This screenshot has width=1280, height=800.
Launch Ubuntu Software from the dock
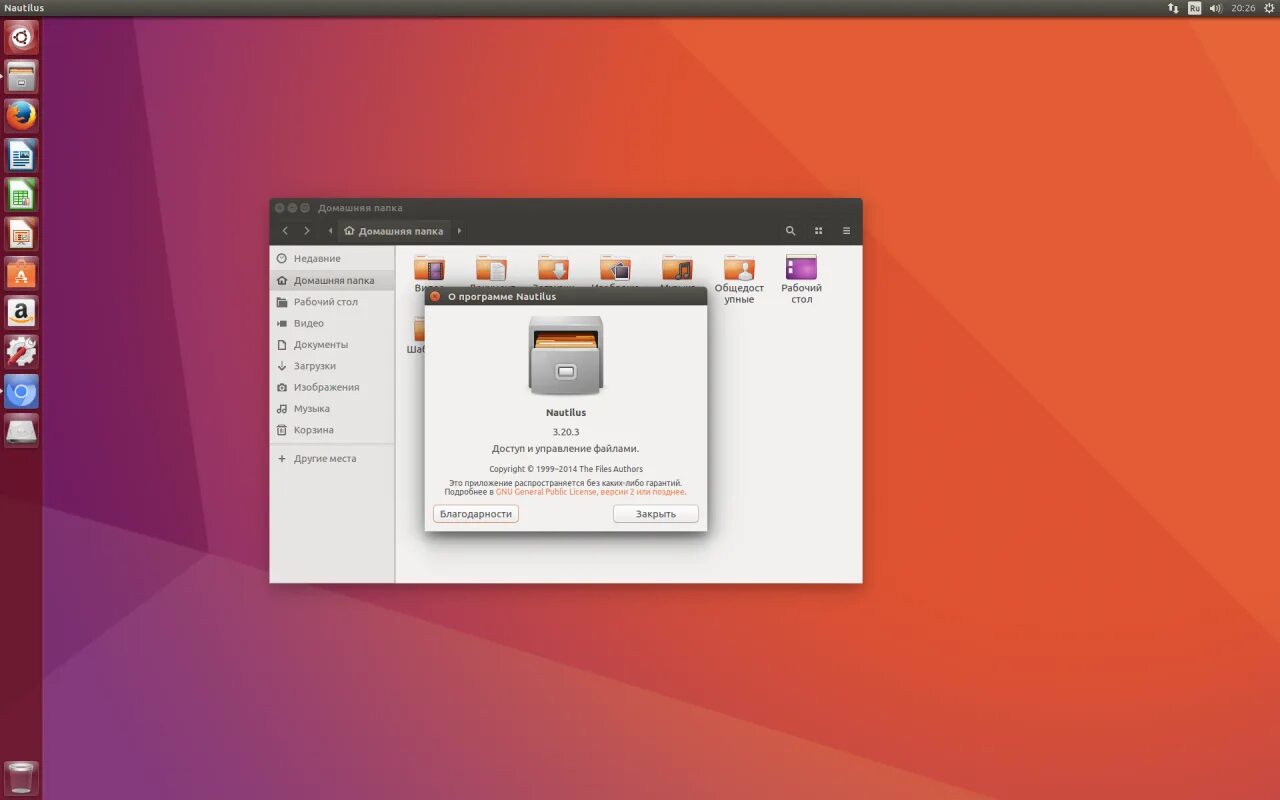click(x=21, y=273)
